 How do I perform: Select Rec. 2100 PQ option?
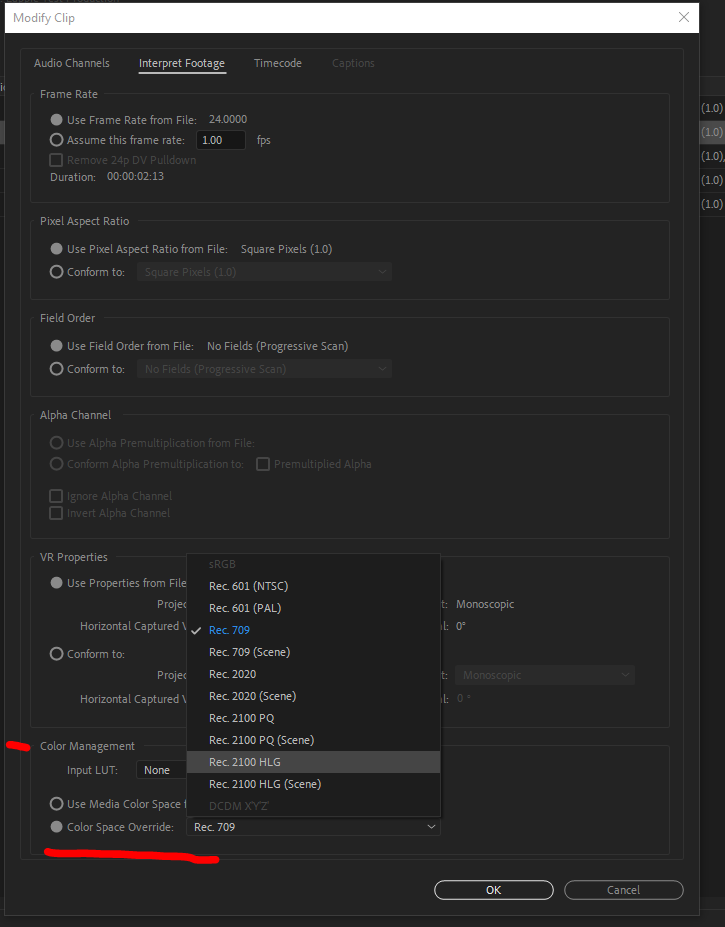241,718
